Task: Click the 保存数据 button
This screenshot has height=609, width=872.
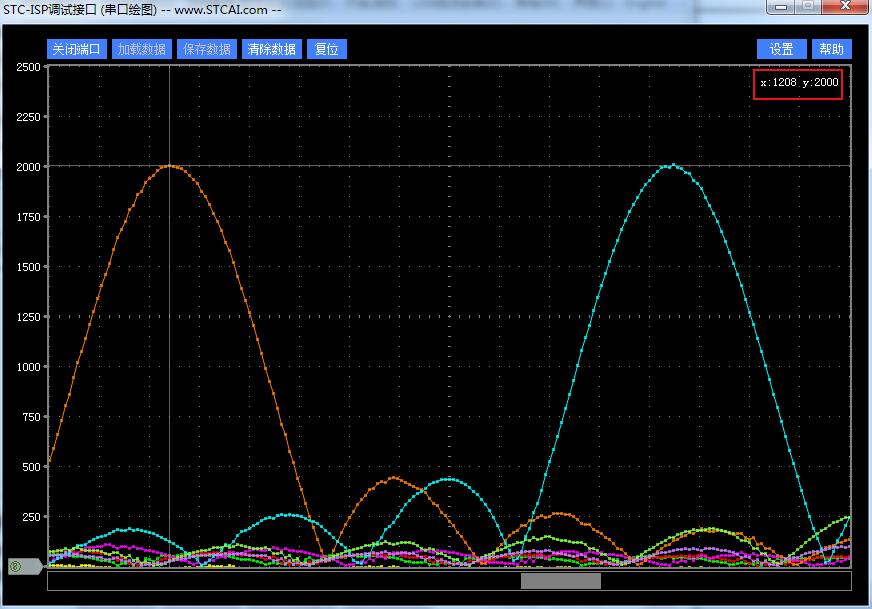Action: pyautogui.click(x=207, y=49)
